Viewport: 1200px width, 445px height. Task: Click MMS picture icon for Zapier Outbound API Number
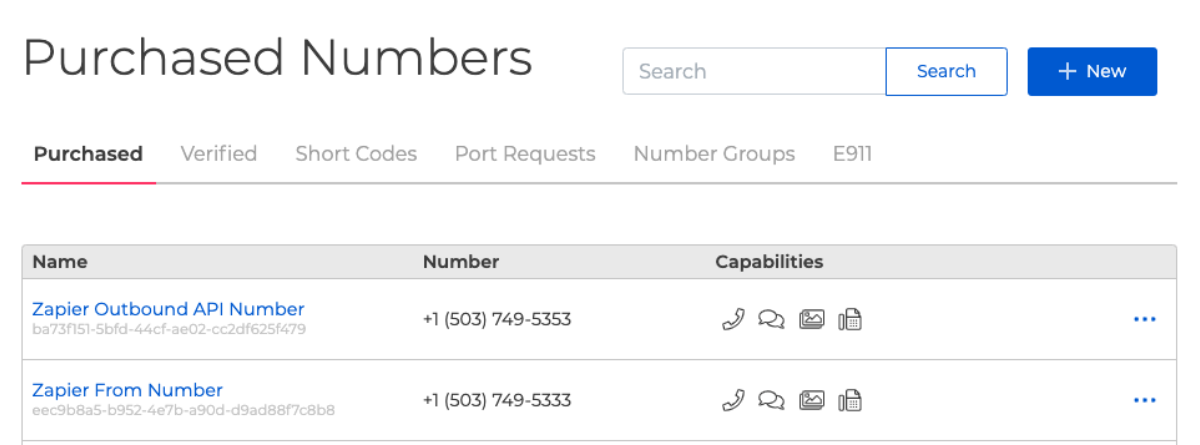811,319
